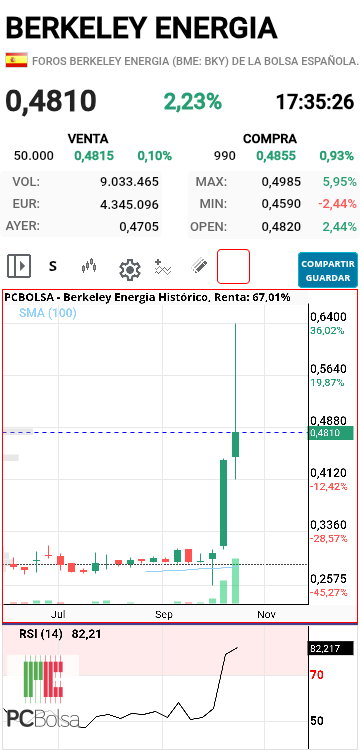Screen dimensions: 360x750
Task: Click the MIN value 0,4590
Action: [x=281, y=204]
